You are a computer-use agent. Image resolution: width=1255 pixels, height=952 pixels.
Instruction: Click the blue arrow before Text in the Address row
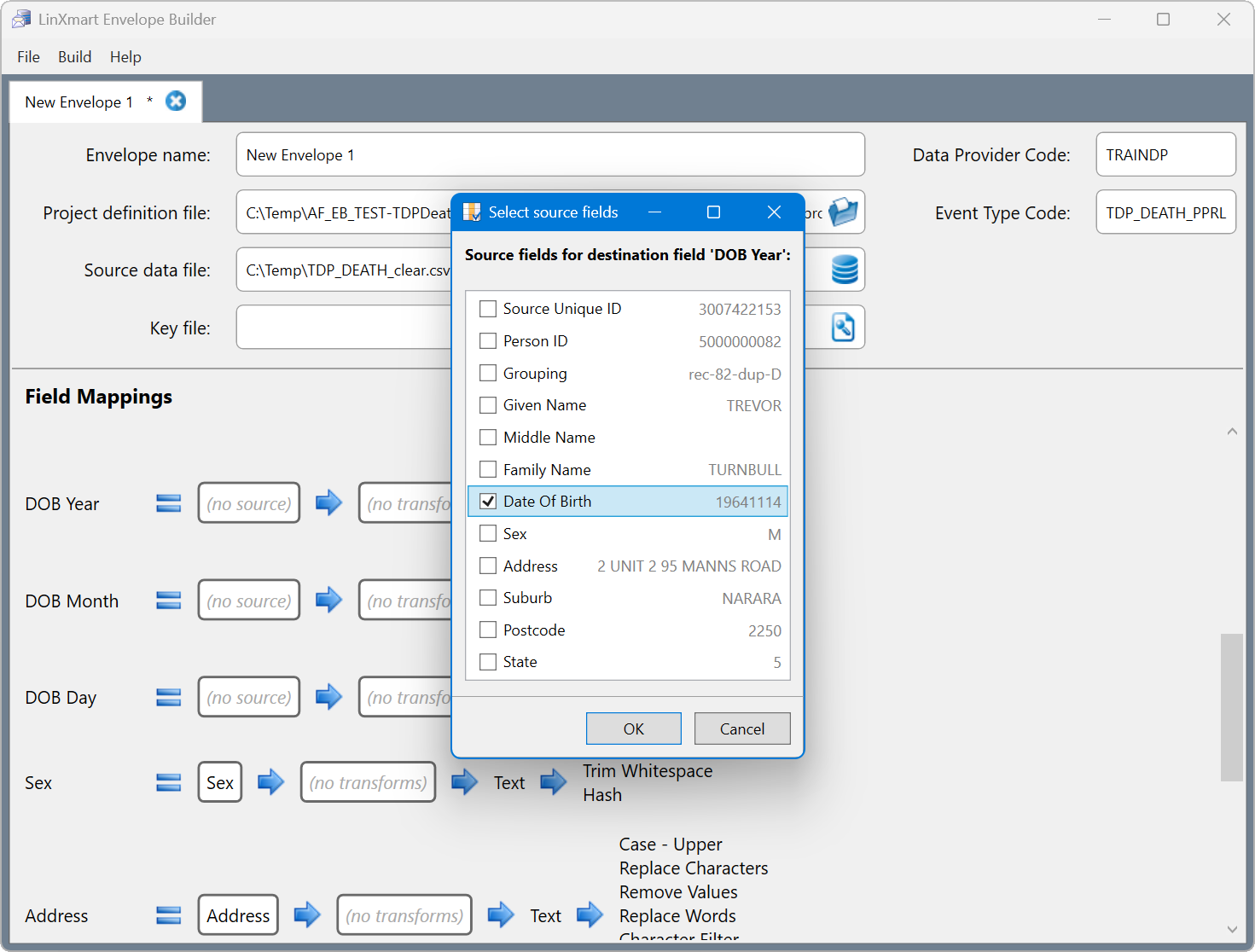coord(501,915)
